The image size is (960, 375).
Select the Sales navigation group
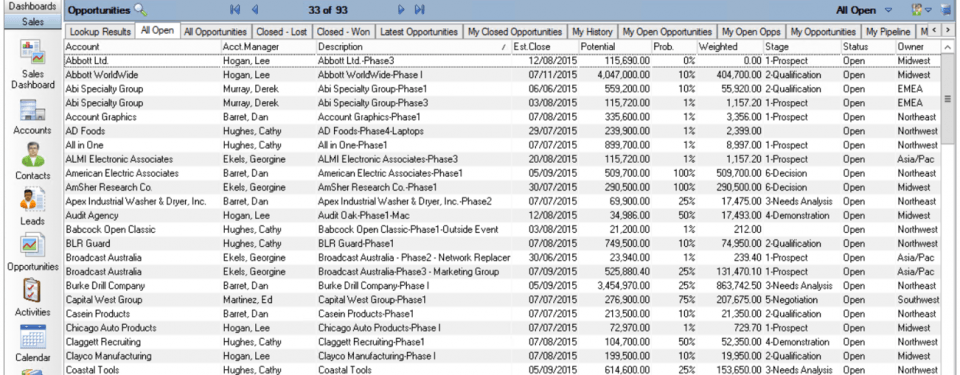pyautogui.click(x=31, y=21)
